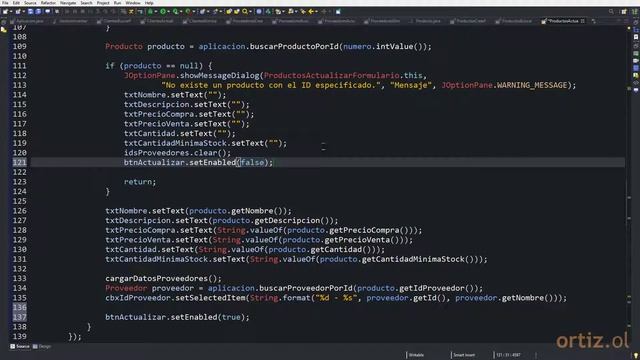Click the word 'false' on line 121
Screen dimensions: 640x360
click(x=252, y=162)
